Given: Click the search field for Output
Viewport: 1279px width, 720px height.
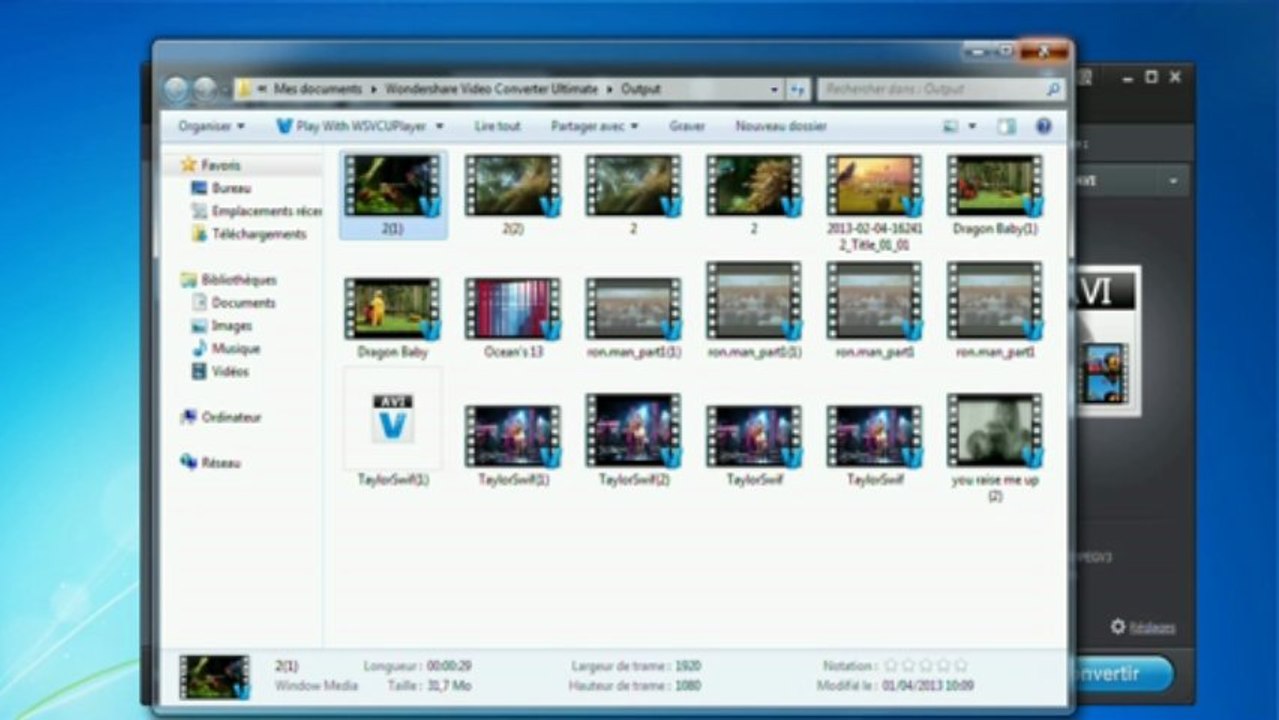Looking at the screenshot, I should pos(940,89).
